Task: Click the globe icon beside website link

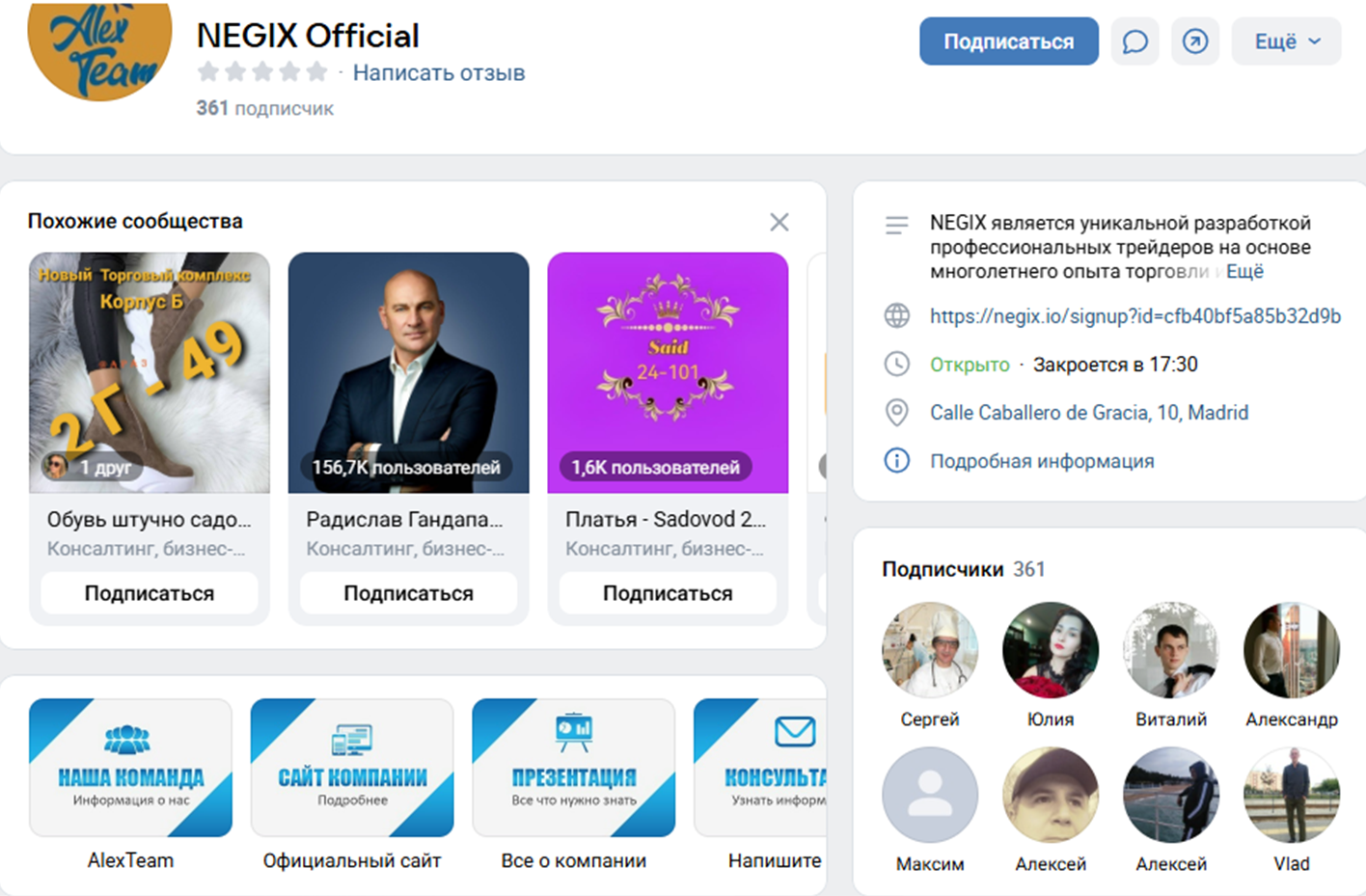Action: pyautogui.click(x=896, y=315)
